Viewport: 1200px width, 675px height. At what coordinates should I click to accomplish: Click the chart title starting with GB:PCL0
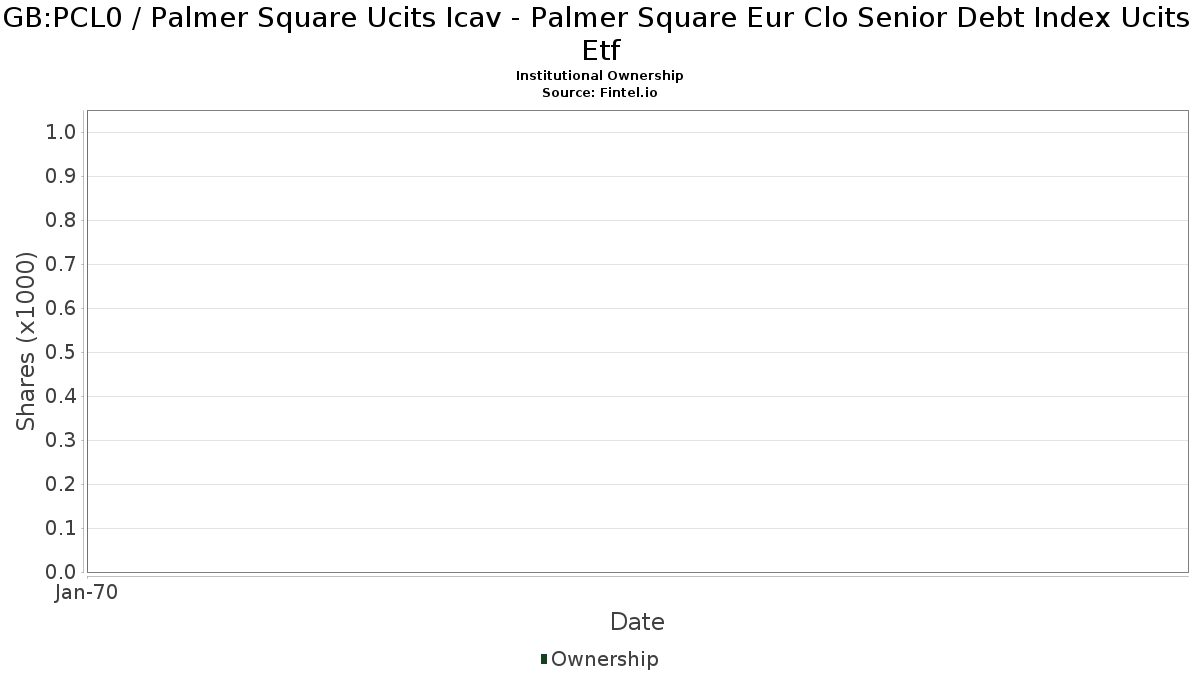tap(600, 35)
